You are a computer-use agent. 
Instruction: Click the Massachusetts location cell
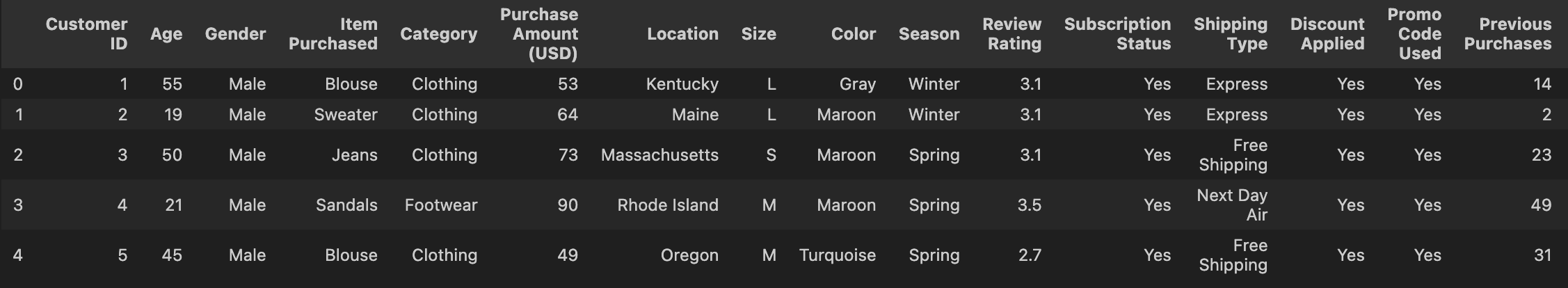(659, 155)
